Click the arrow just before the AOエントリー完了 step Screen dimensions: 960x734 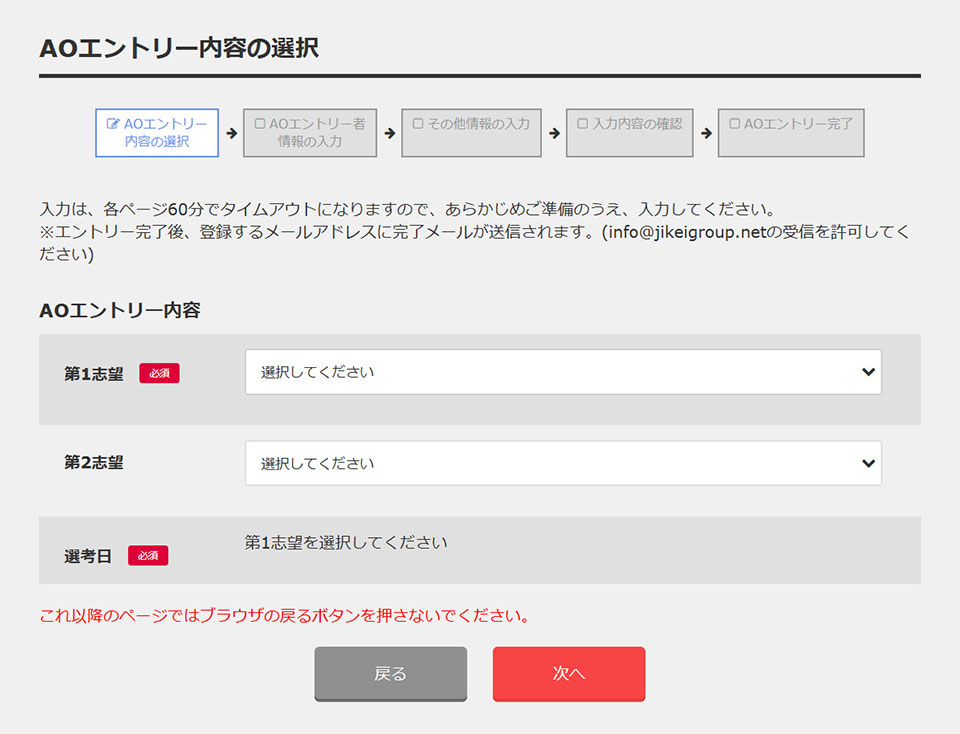(x=706, y=133)
